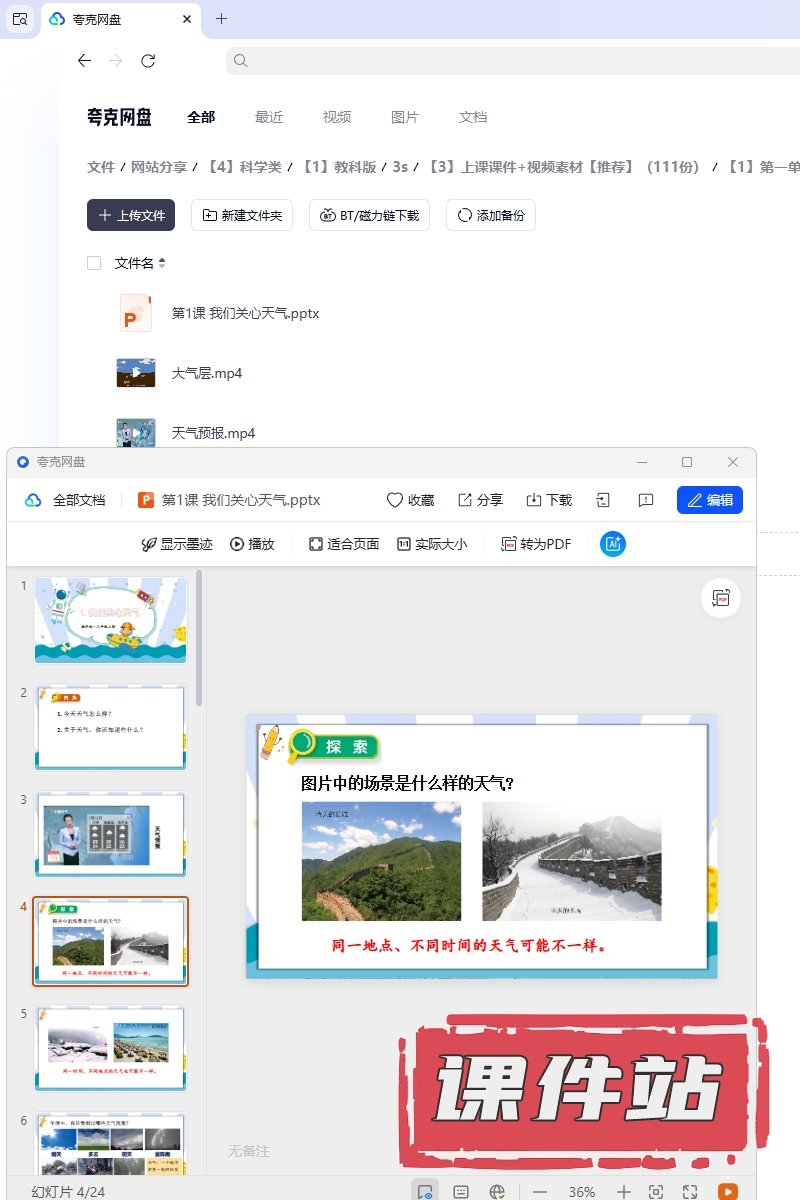Viewport: 800px width, 1200px height.
Task: Download the file with 下载 icon
Action: pos(534,500)
